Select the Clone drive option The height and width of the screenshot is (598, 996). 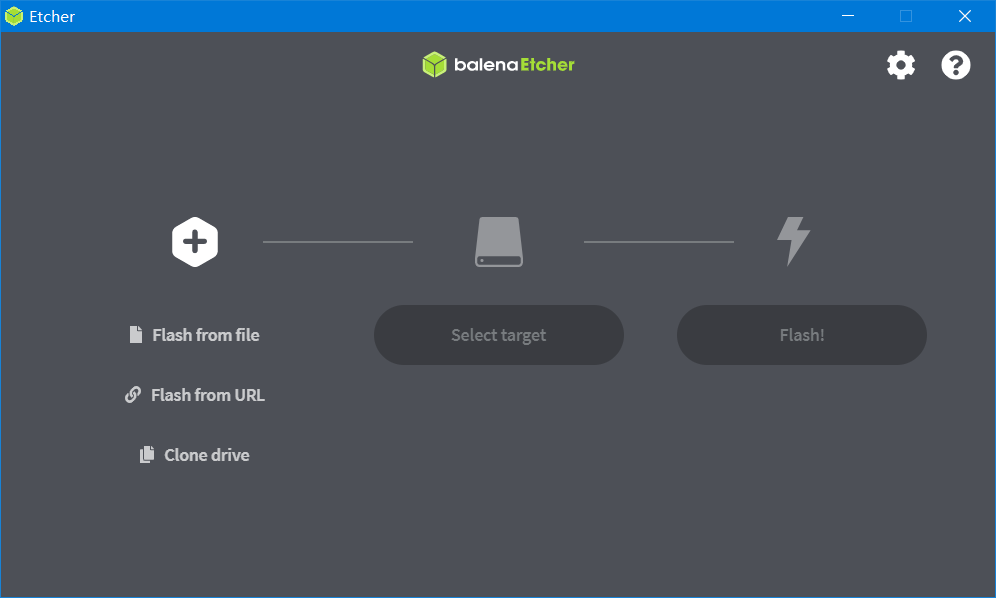(x=206, y=455)
